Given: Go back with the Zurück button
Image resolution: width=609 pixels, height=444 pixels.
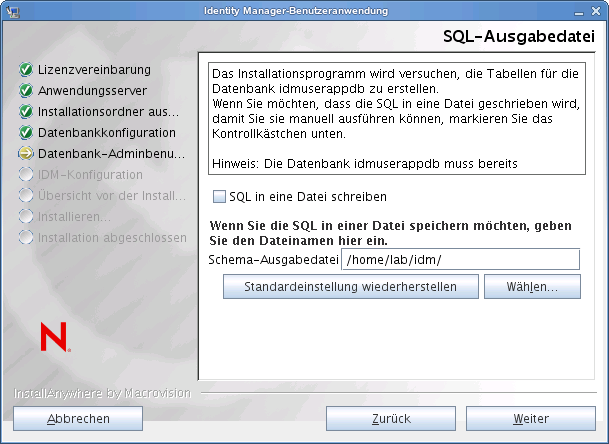Looking at the screenshot, I should (x=391, y=419).
